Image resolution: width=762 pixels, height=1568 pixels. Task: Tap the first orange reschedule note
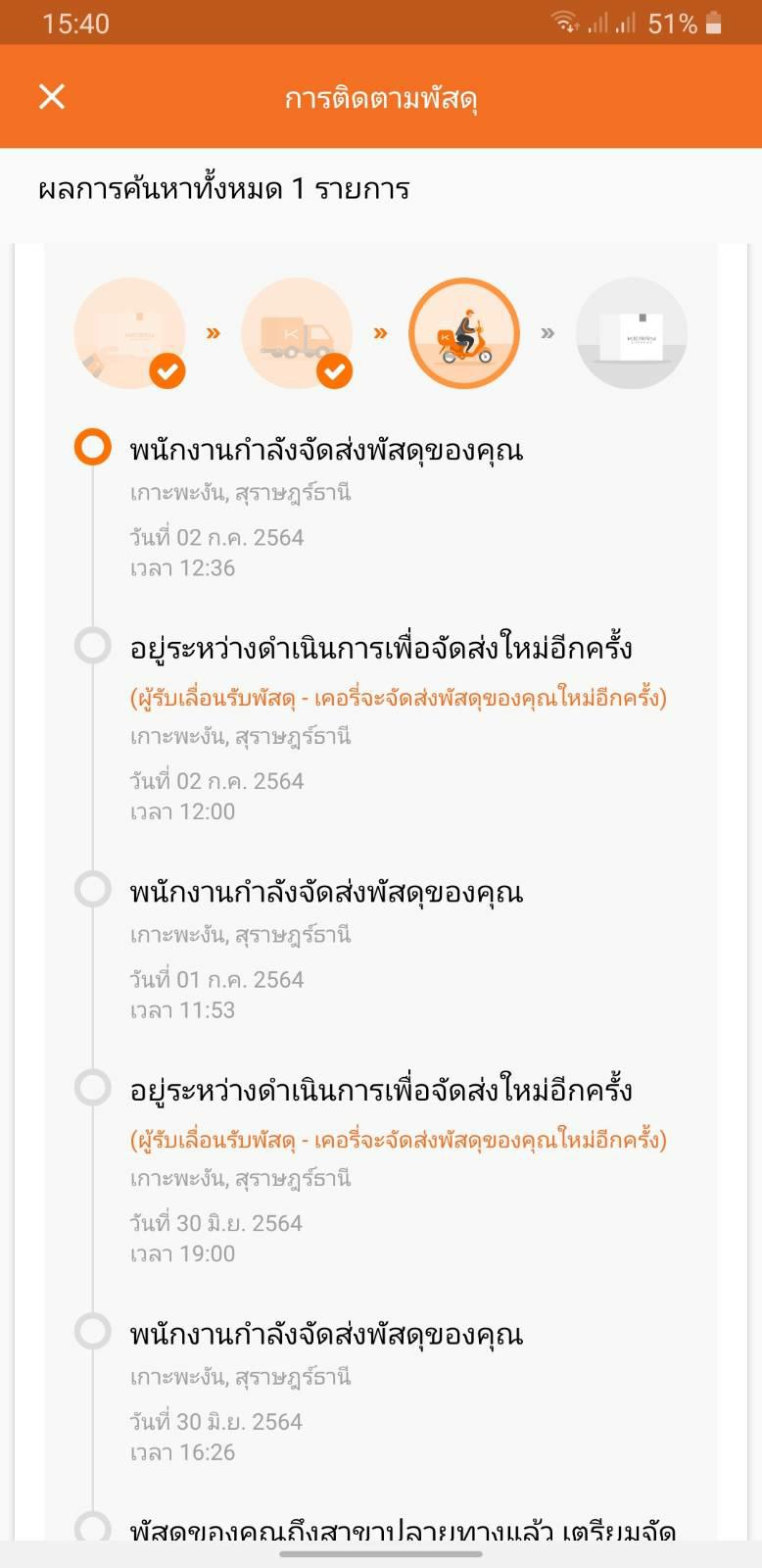(399, 698)
